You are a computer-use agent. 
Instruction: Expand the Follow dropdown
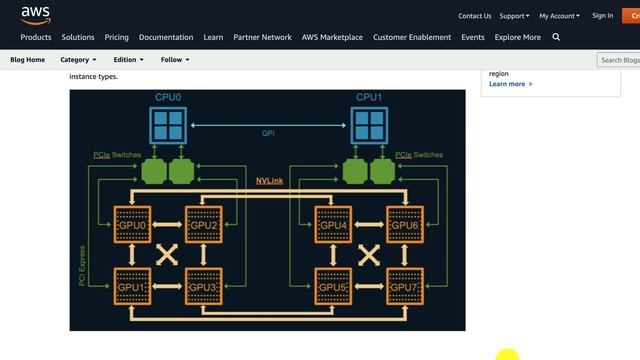(175, 60)
